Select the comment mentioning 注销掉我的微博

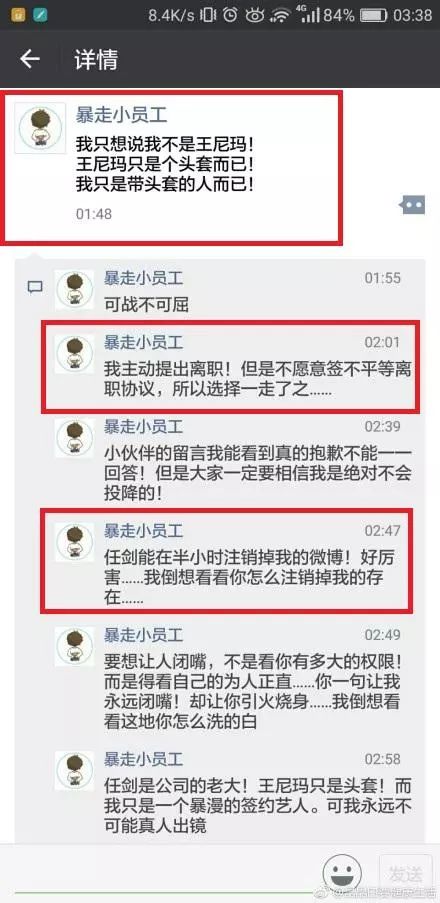click(x=227, y=560)
